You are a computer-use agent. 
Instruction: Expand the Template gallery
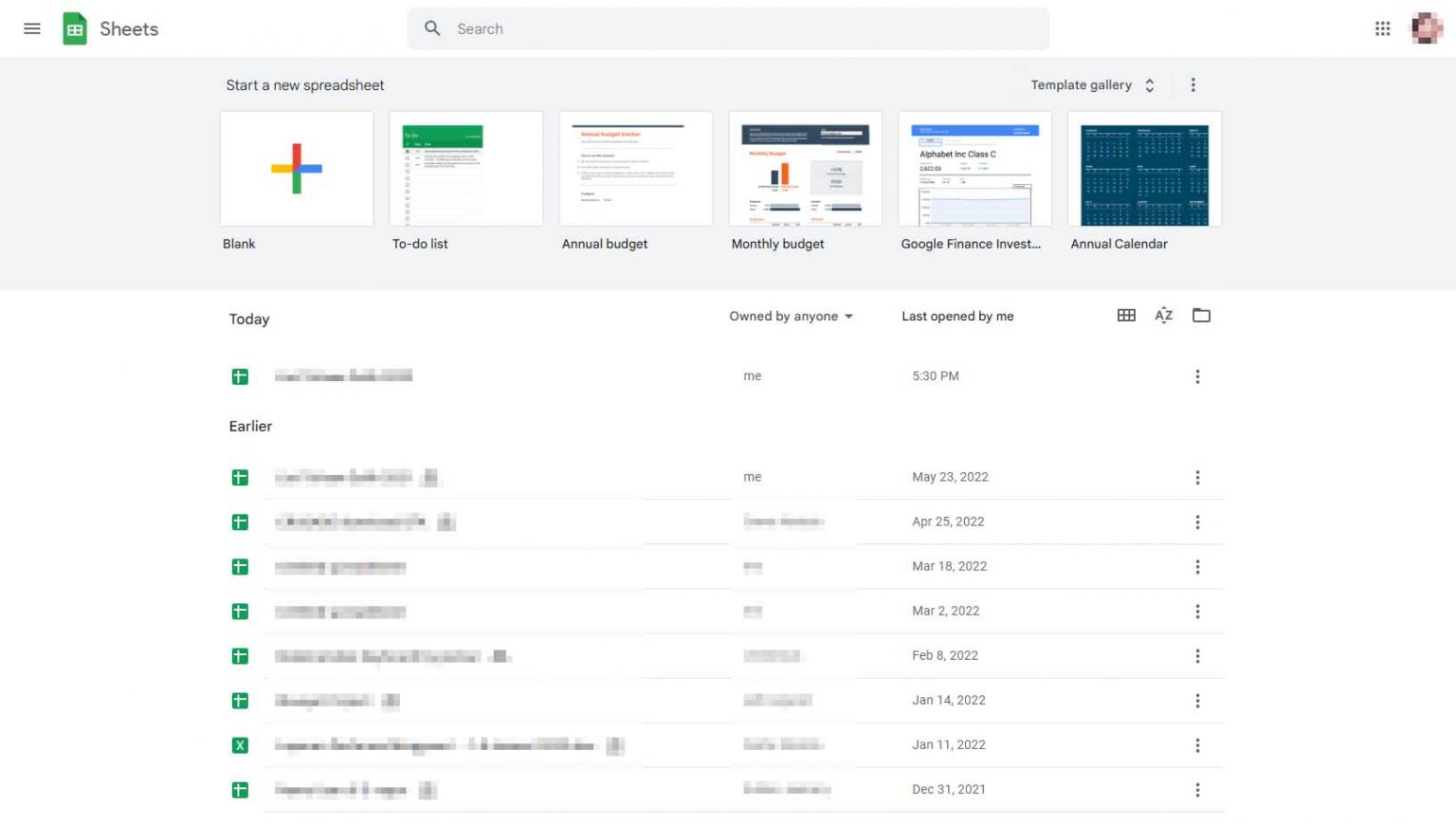tap(1094, 84)
